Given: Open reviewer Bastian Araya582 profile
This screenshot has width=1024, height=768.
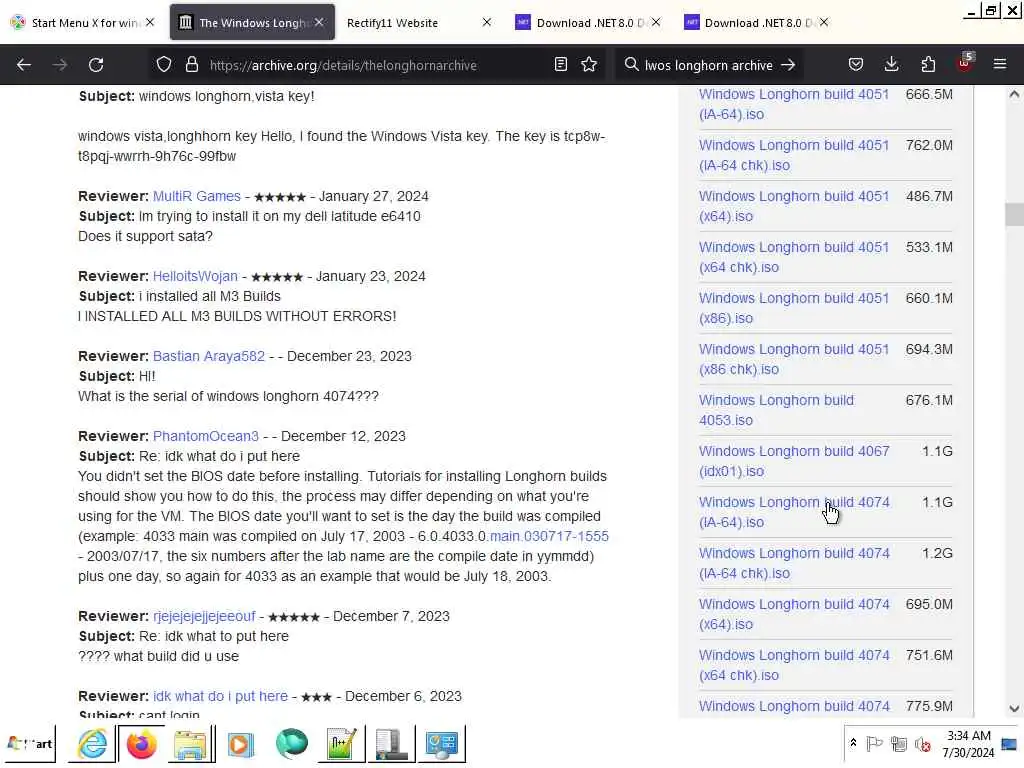Looking at the screenshot, I should pyautogui.click(x=209, y=356).
